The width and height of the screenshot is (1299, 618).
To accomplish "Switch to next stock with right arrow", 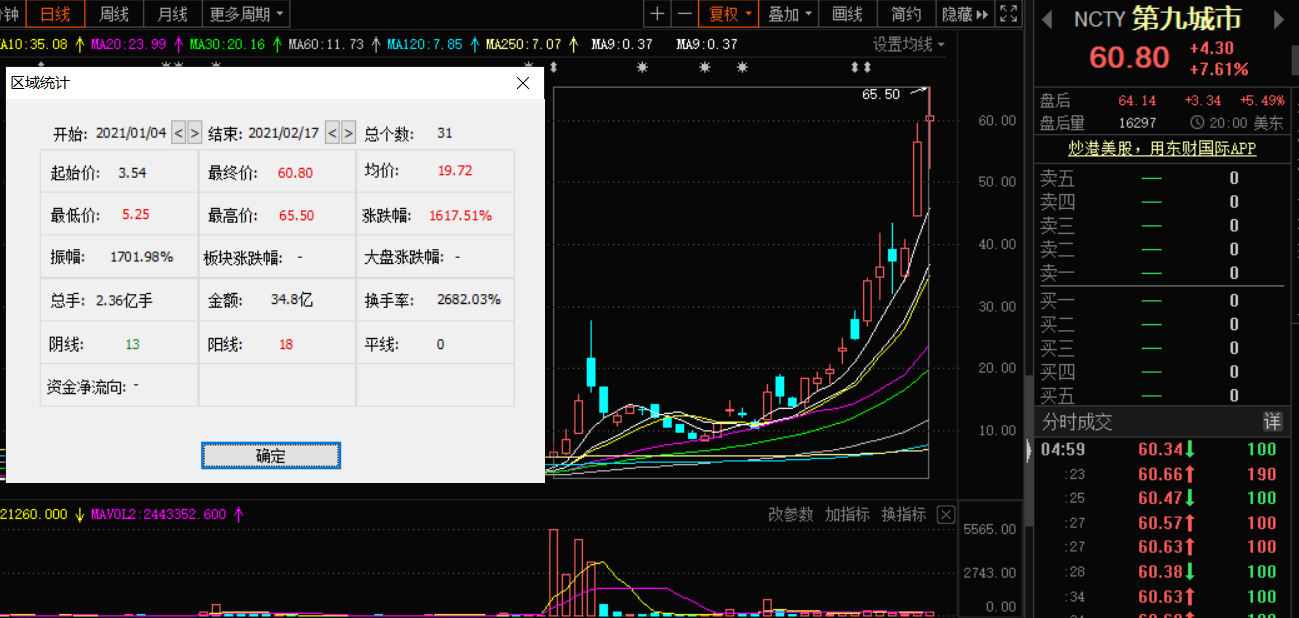I will (x=1279, y=18).
